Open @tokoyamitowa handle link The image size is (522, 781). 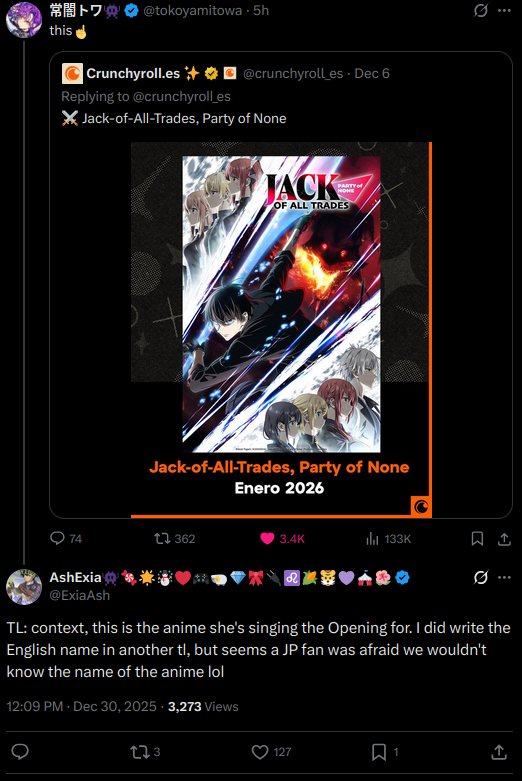pos(193,10)
